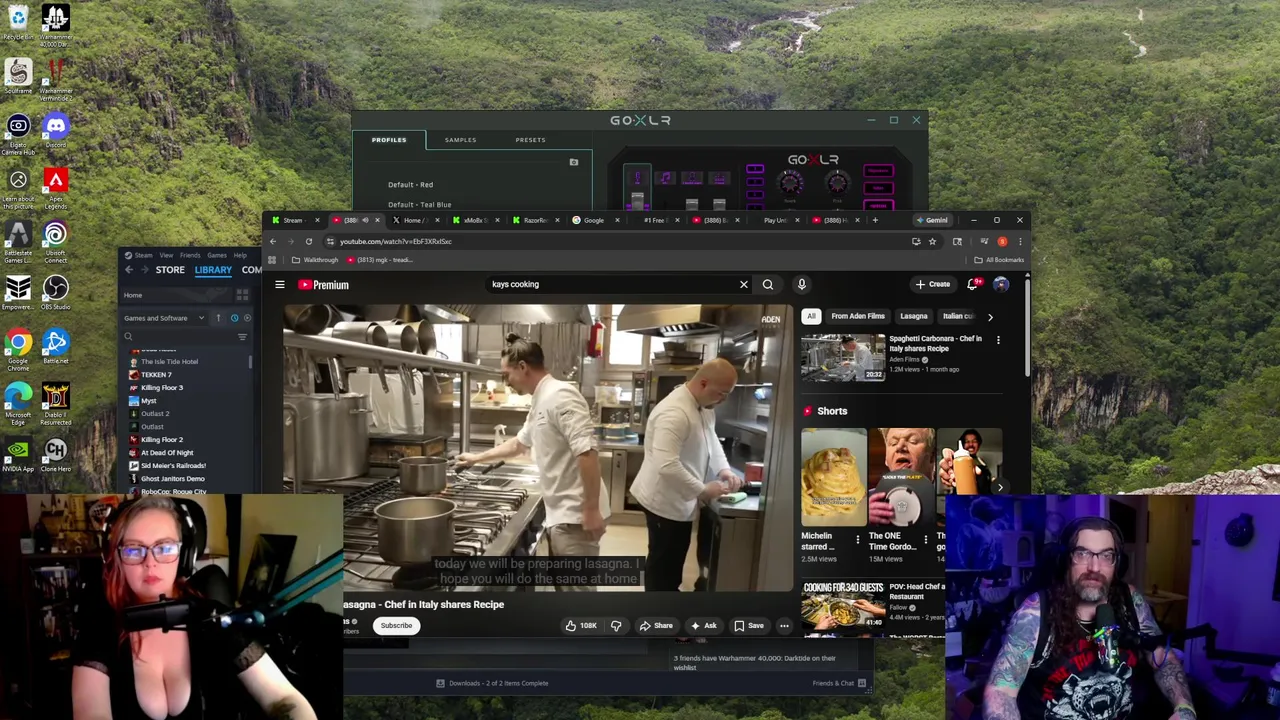The height and width of the screenshot is (720, 1280).
Task: Open the YouTube account avatar menu
Action: point(1001,285)
